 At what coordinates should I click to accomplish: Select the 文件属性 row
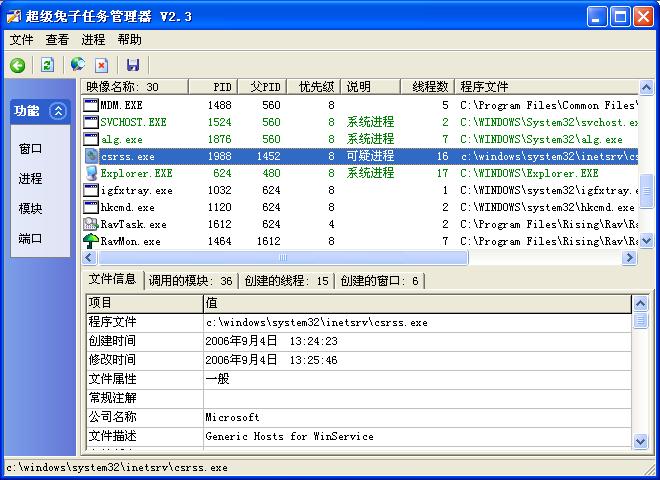pyautogui.click(x=359, y=379)
